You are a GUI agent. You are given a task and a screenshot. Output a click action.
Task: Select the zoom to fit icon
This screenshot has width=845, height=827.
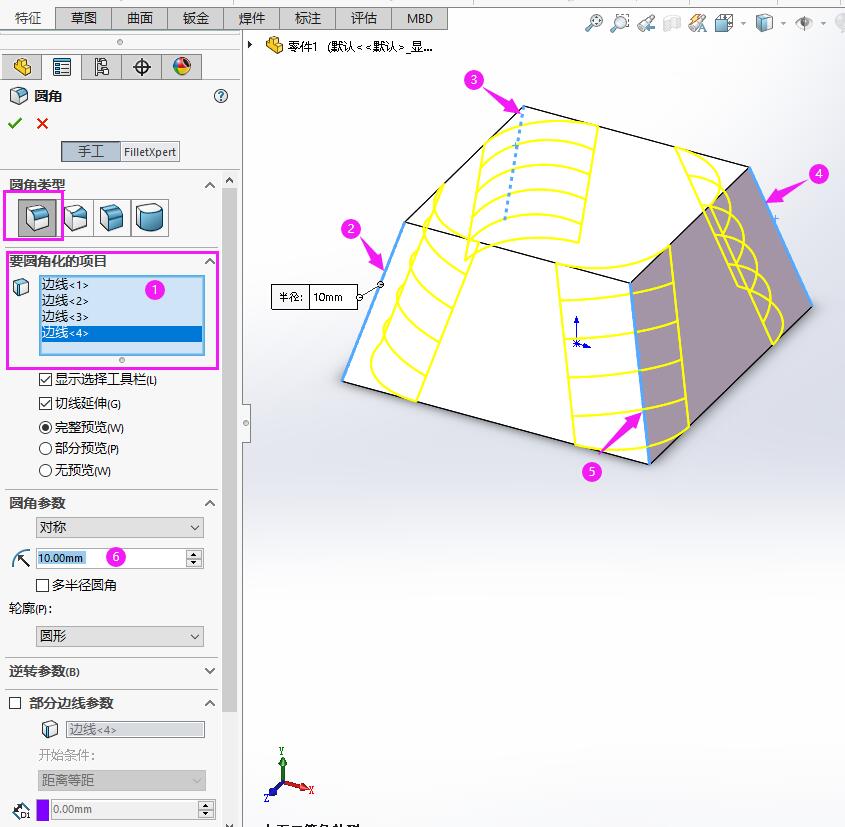[597, 23]
